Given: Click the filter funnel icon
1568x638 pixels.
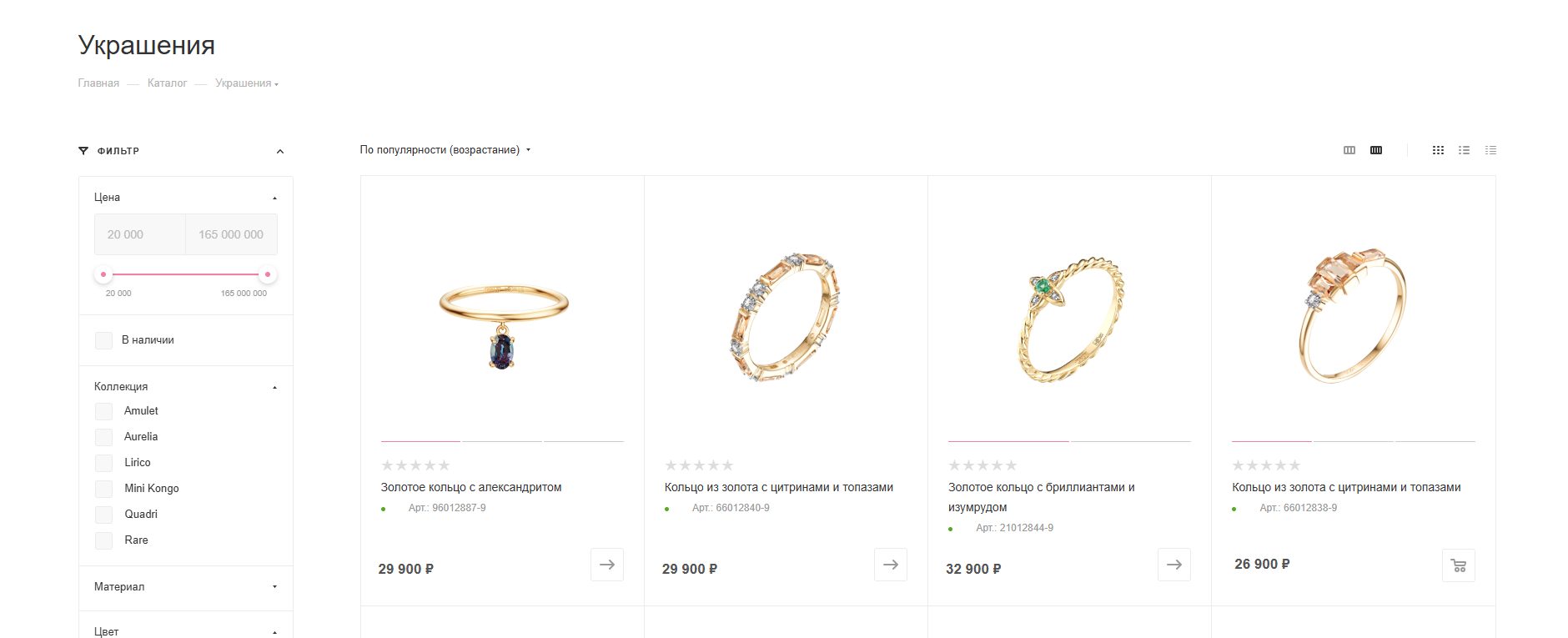Looking at the screenshot, I should [x=83, y=151].
